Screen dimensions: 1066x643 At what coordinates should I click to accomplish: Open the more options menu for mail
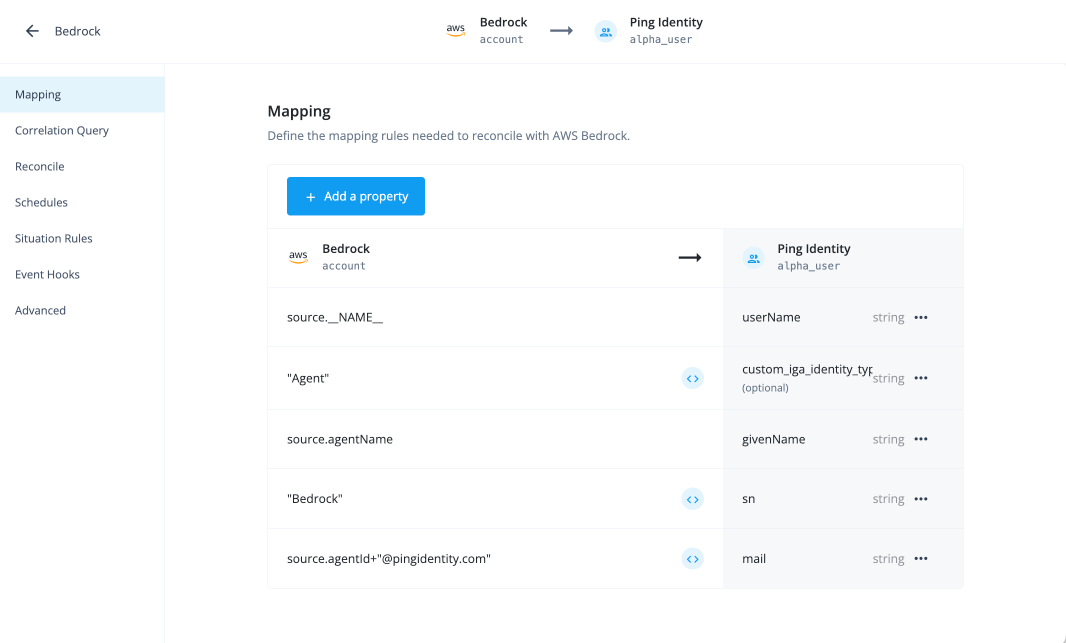tap(921, 559)
